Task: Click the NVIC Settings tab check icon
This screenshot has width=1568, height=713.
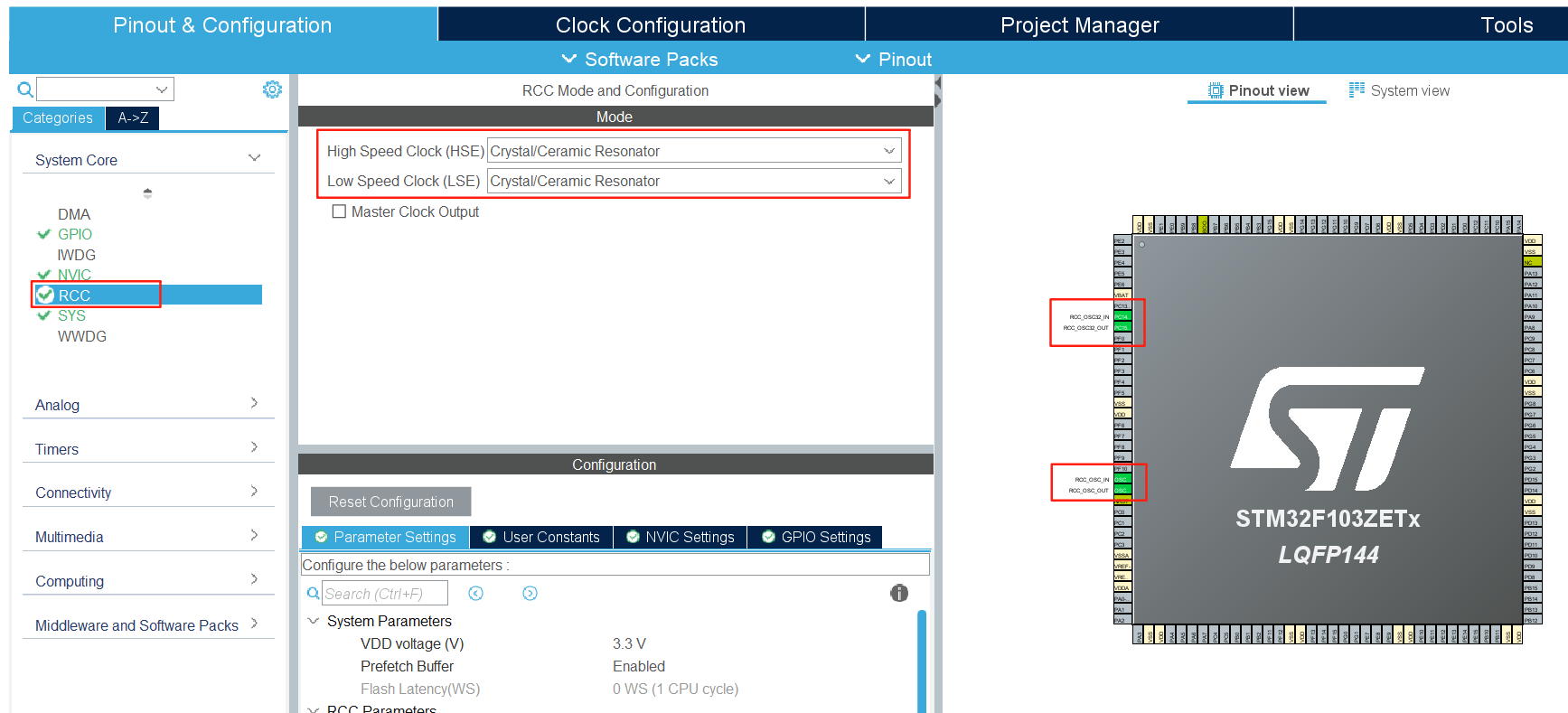Action: [633, 537]
